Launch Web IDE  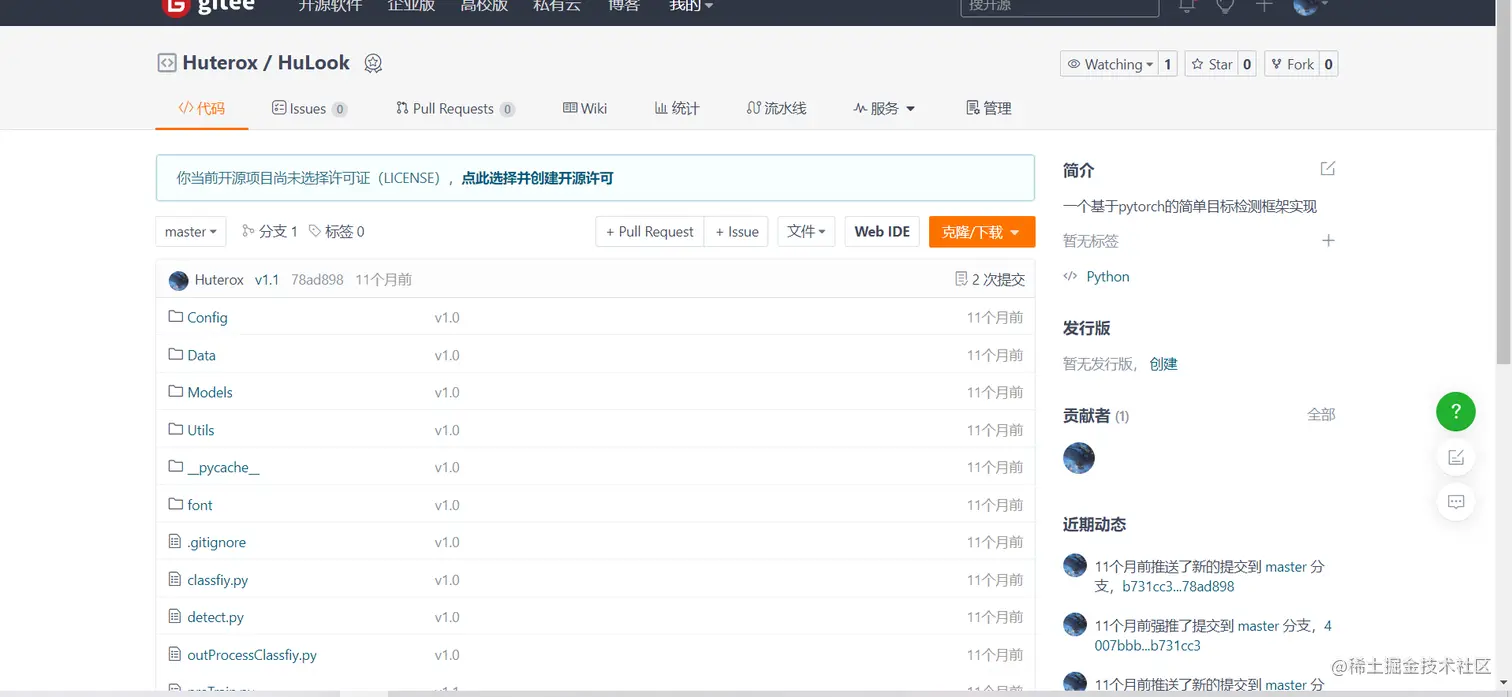(882, 231)
